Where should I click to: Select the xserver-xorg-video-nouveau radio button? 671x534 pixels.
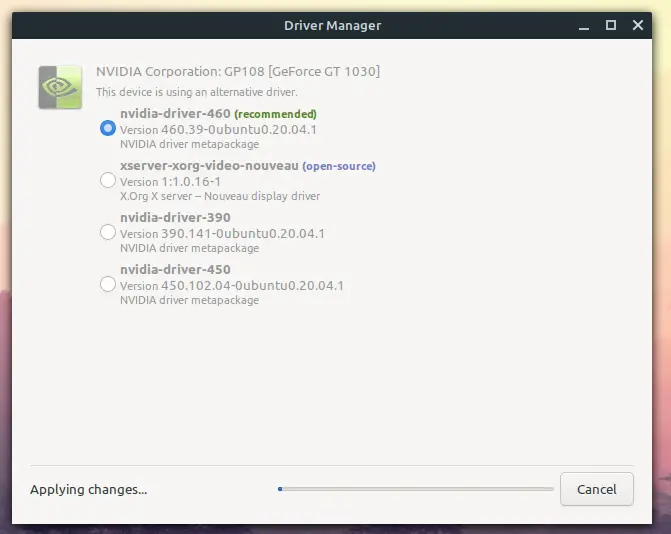(x=108, y=180)
